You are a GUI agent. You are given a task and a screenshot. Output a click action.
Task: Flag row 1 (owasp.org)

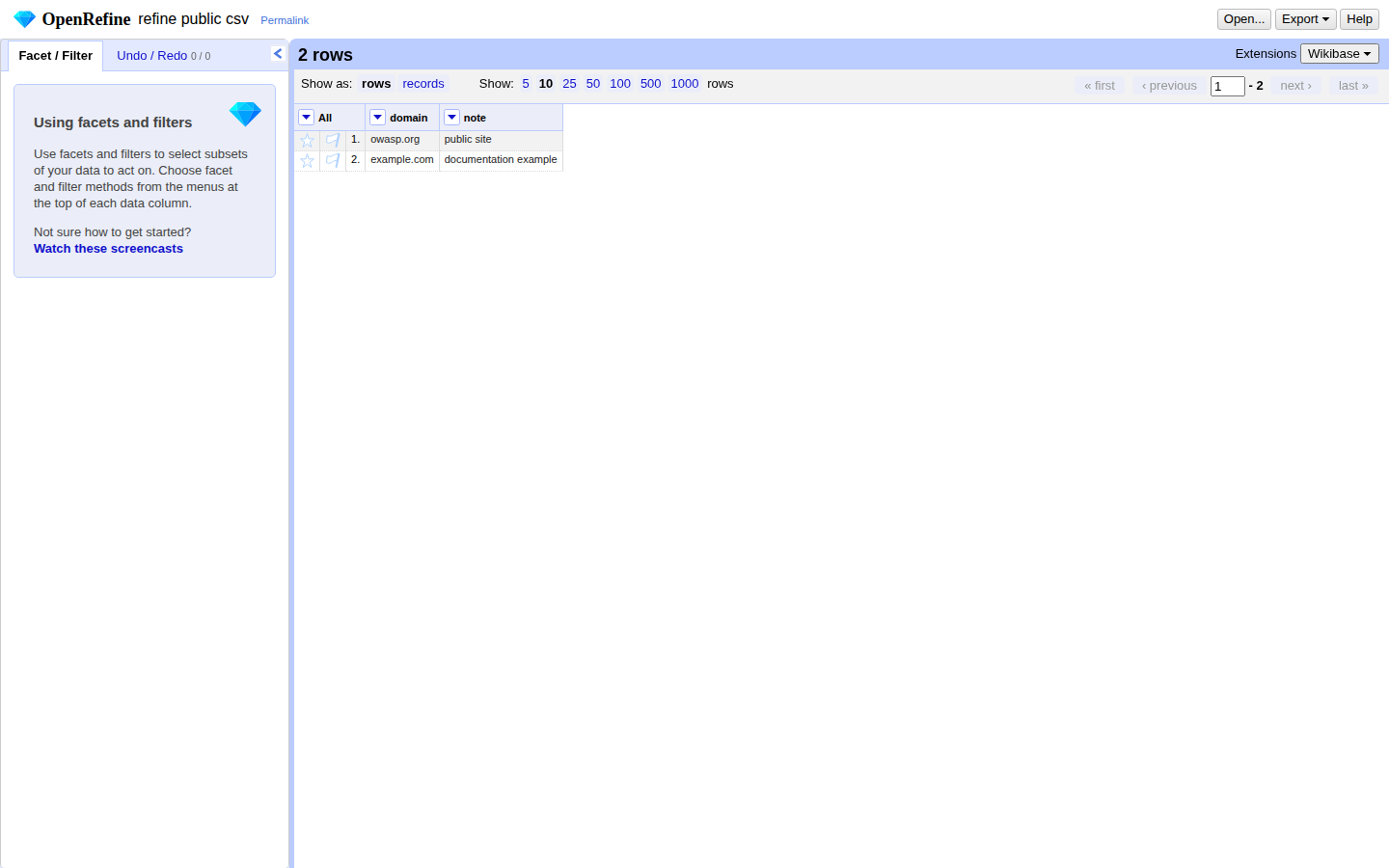click(333, 140)
